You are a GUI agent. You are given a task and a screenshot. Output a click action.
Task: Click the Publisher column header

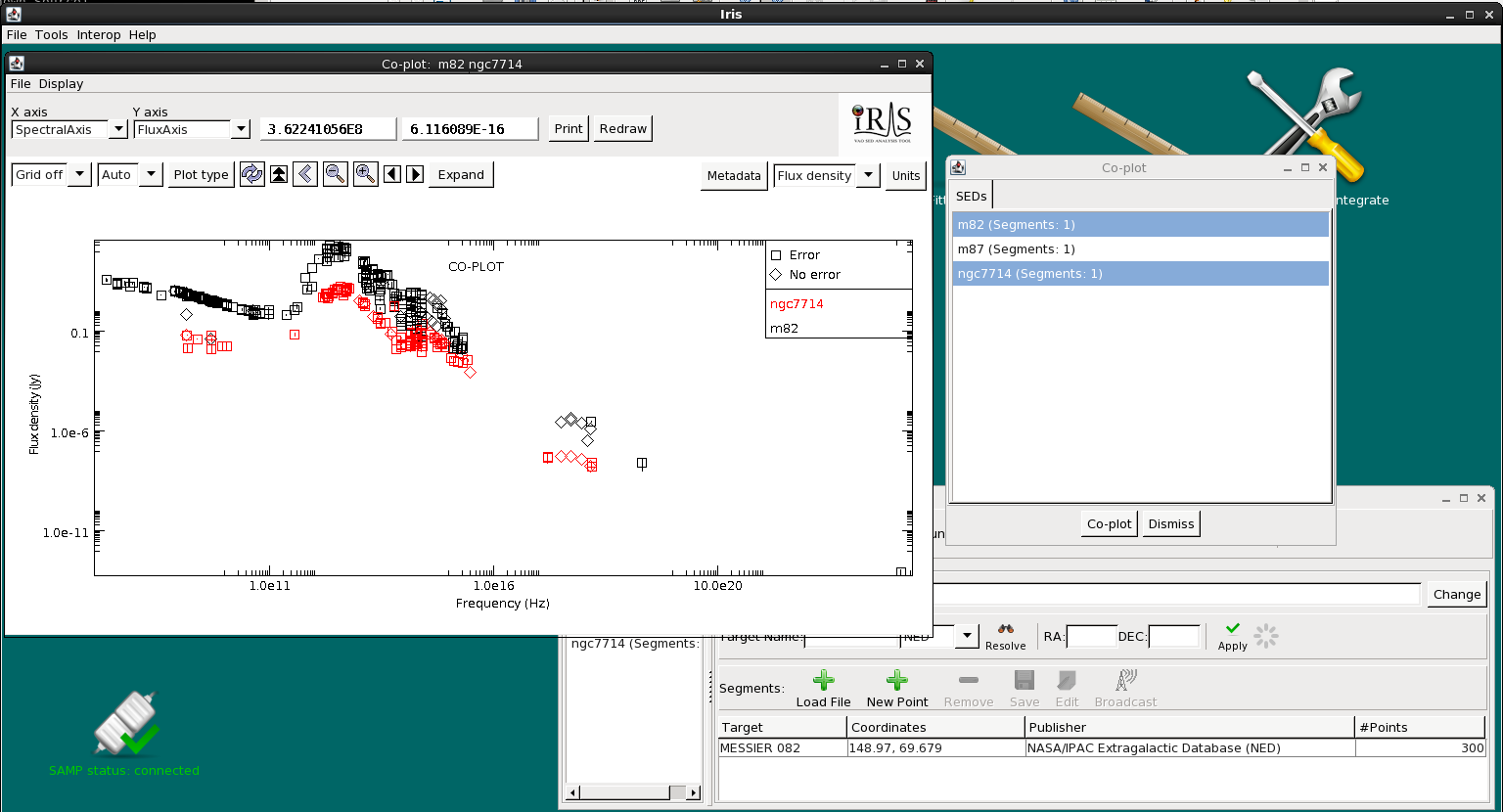(x=1190, y=727)
